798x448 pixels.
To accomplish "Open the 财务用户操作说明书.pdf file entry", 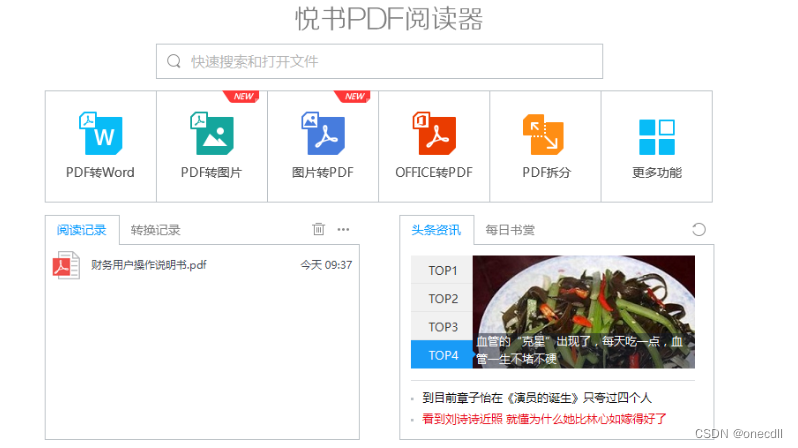I will (202, 265).
